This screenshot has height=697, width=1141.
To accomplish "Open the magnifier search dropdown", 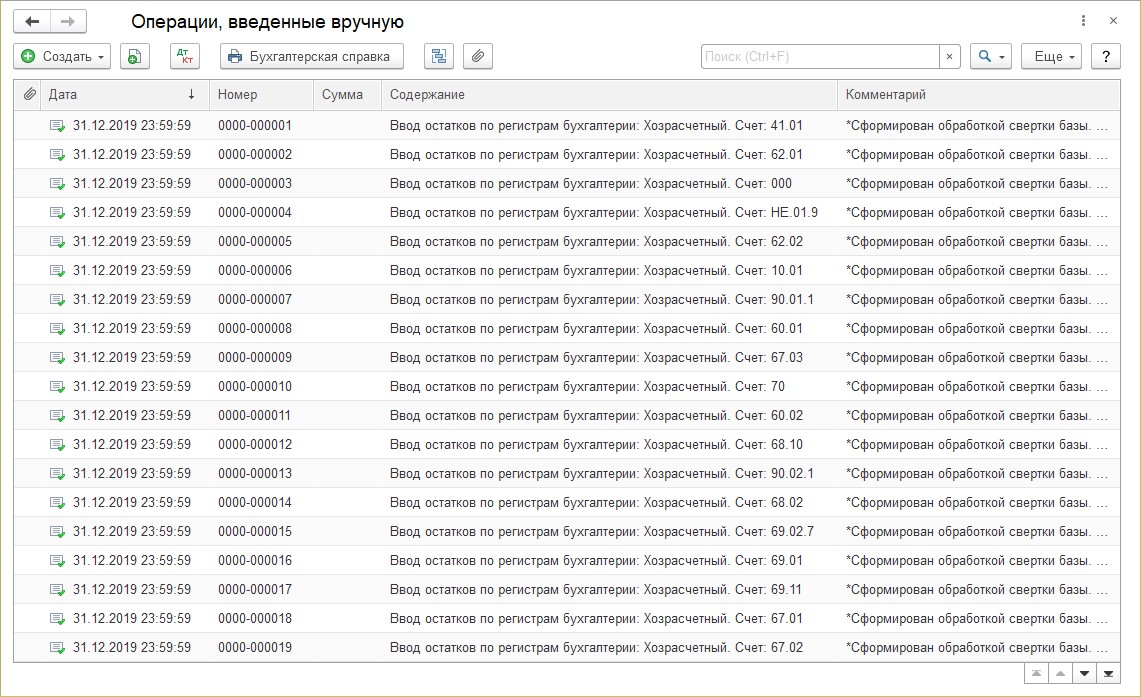I will coord(991,56).
